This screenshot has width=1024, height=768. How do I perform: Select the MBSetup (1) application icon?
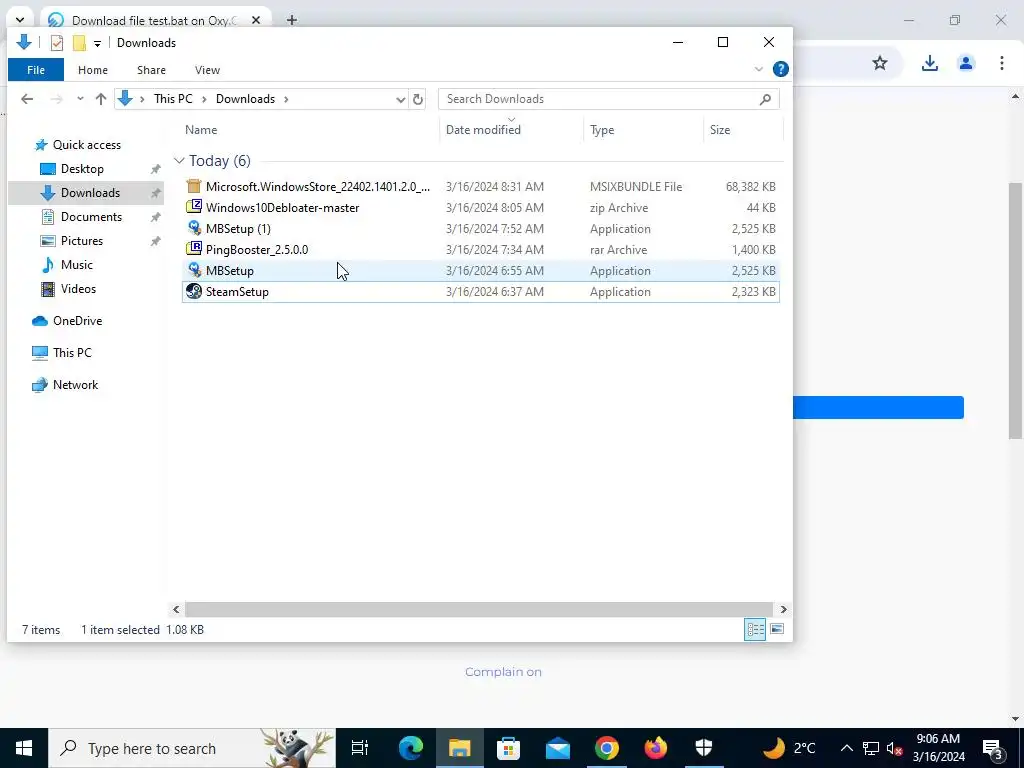(193, 228)
